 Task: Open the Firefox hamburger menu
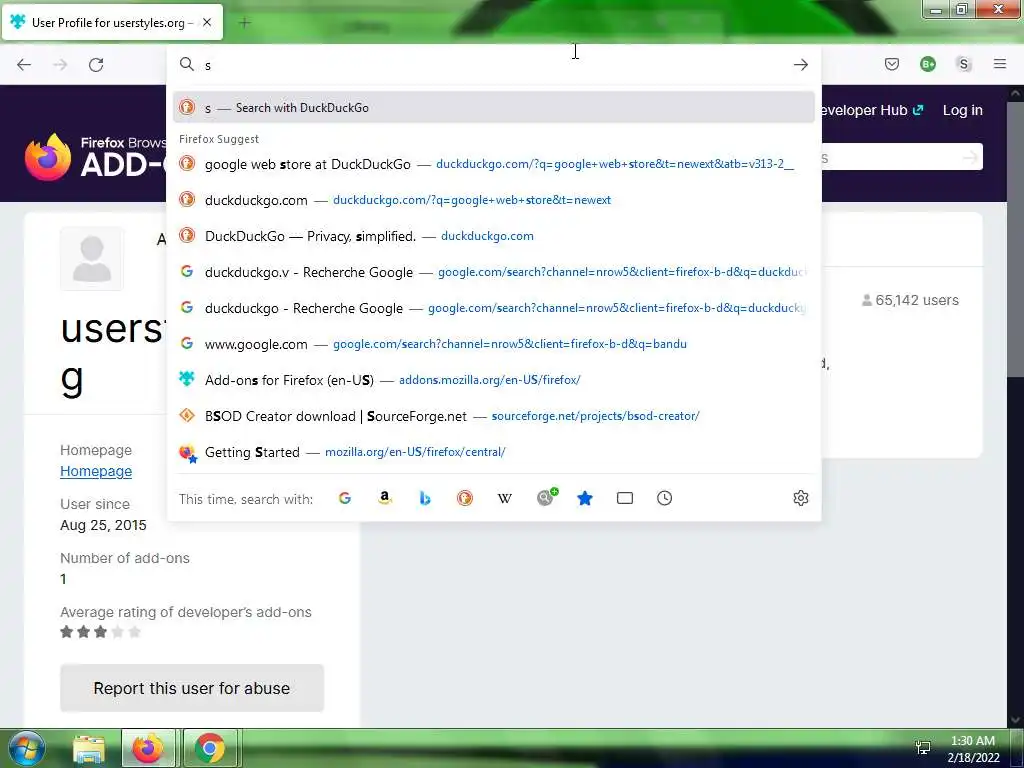(999, 64)
